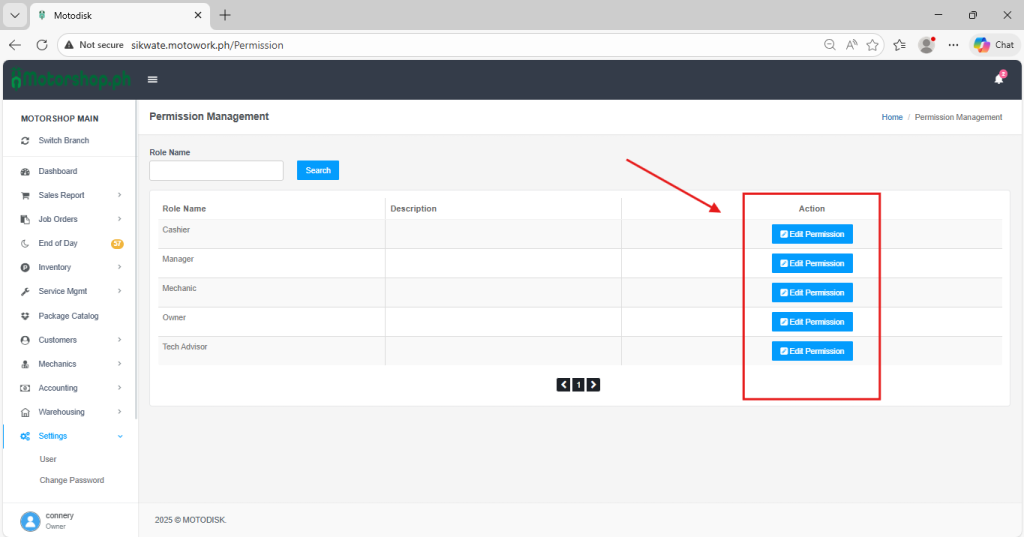Click the browser refresh icon
Viewport: 1024px width, 537px height.
click(42, 45)
